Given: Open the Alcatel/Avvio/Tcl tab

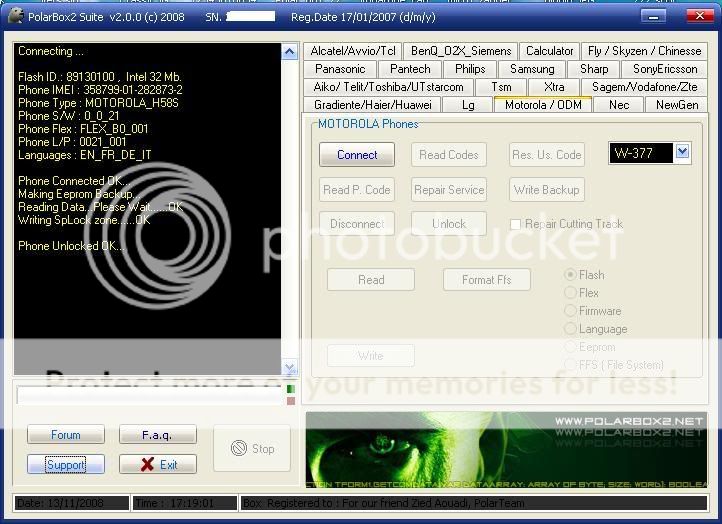Looking at the screenshot, I should [x=353, y=51].
